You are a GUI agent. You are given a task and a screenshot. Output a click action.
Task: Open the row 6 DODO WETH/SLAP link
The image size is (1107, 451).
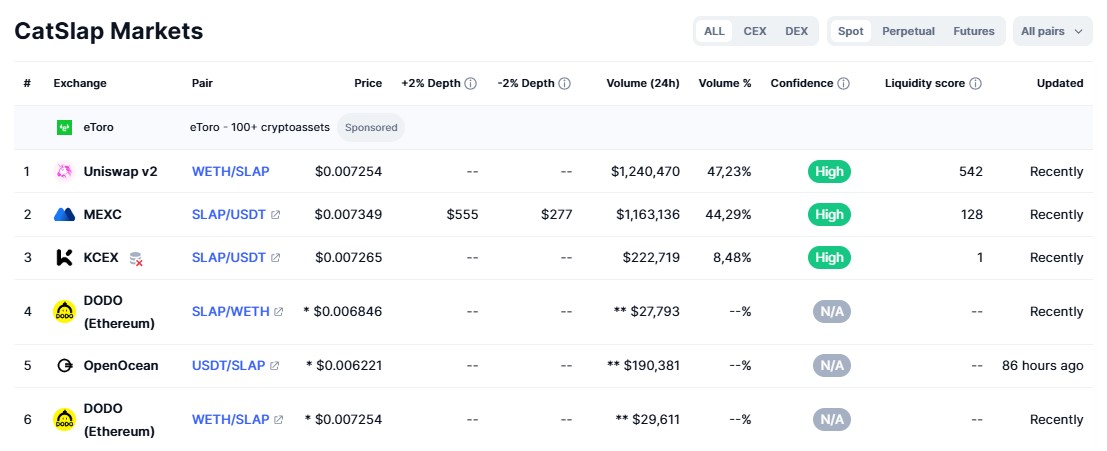(x=230, y=419)
